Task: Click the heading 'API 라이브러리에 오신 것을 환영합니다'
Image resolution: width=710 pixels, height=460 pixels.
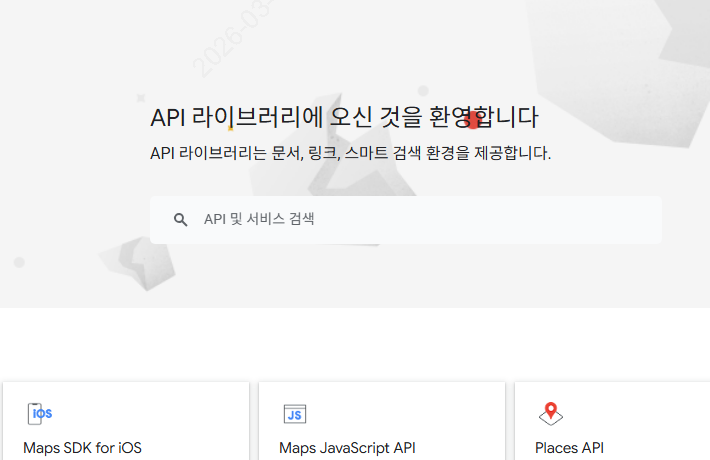Action: [x=344, y=117]
